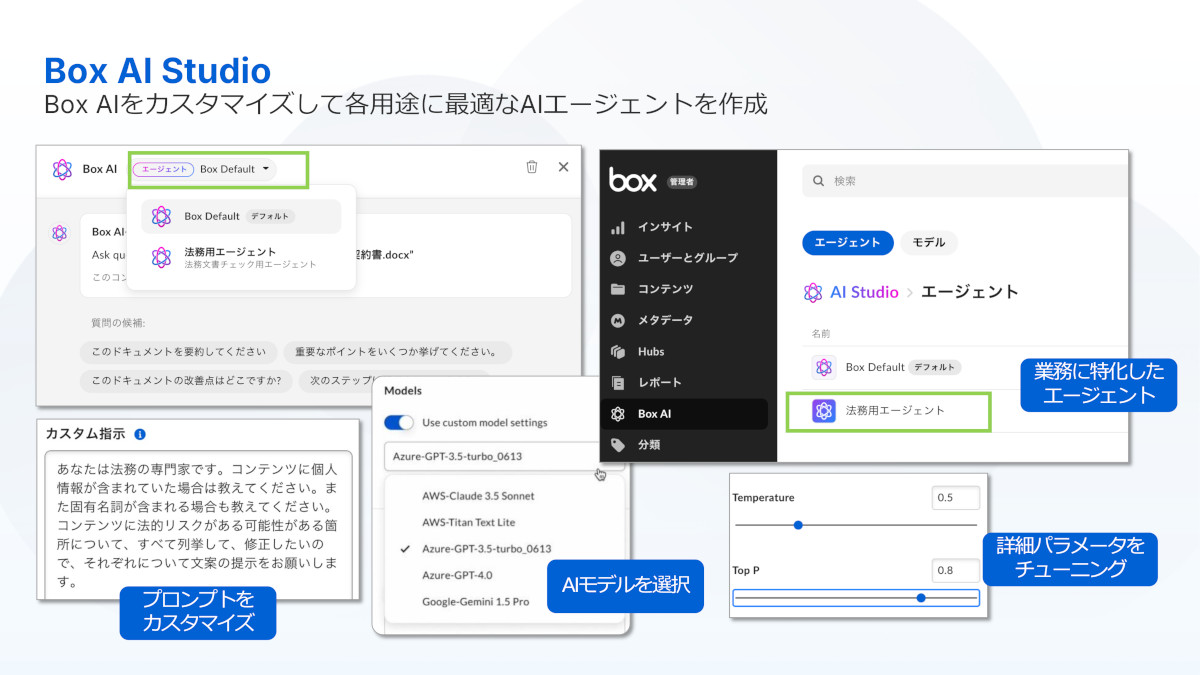Click the 法務用エージェント purple agent icon in table

pos(824,411)
